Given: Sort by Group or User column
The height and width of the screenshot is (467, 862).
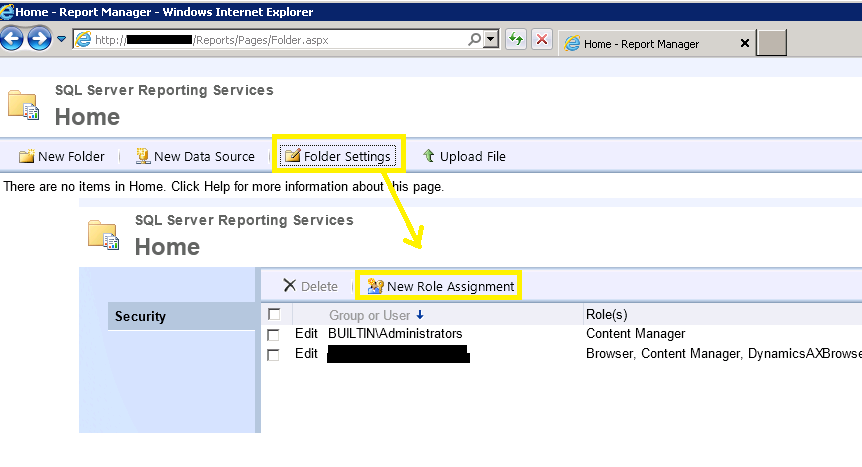Looking at the screenshot, I should point(369,315).
